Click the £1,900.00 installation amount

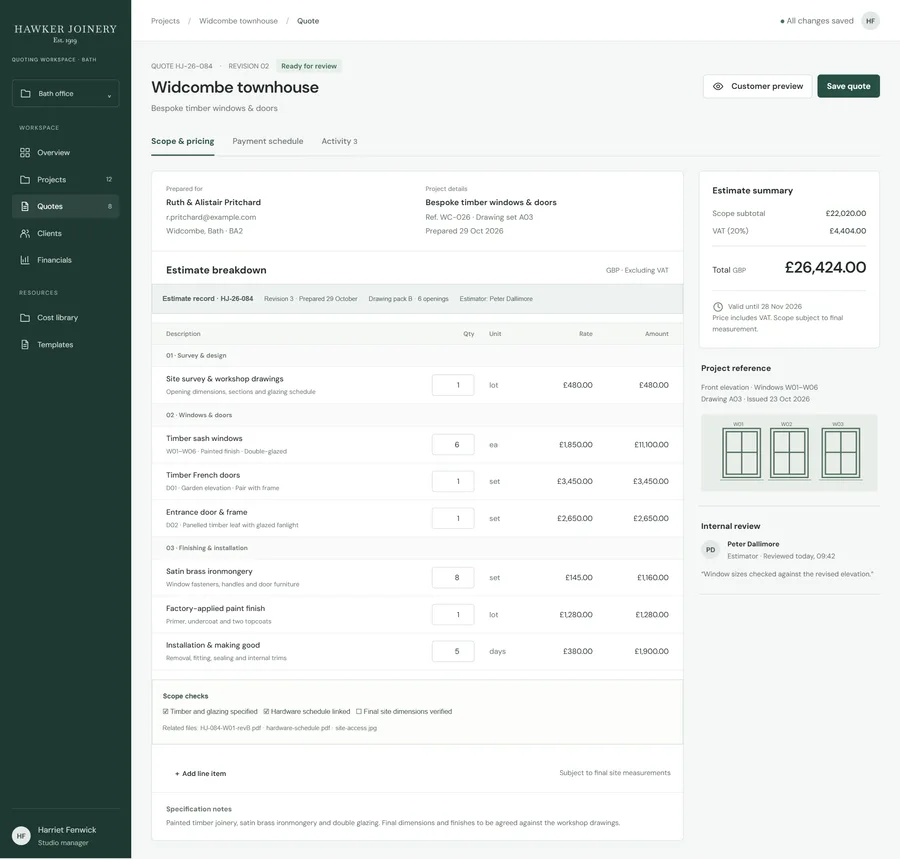click(x=651, y=651)
